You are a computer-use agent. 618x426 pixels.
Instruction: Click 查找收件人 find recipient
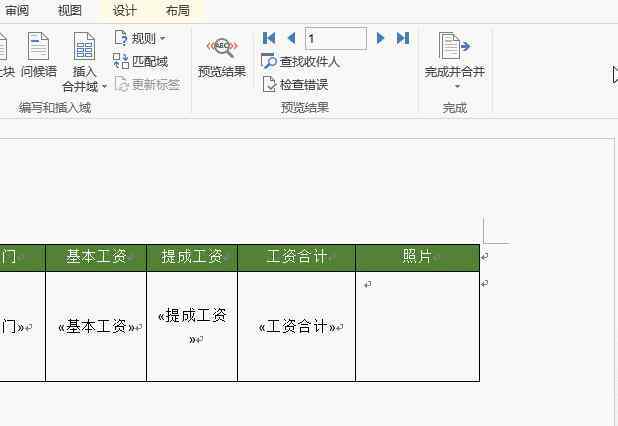click(x=300, y=61)
